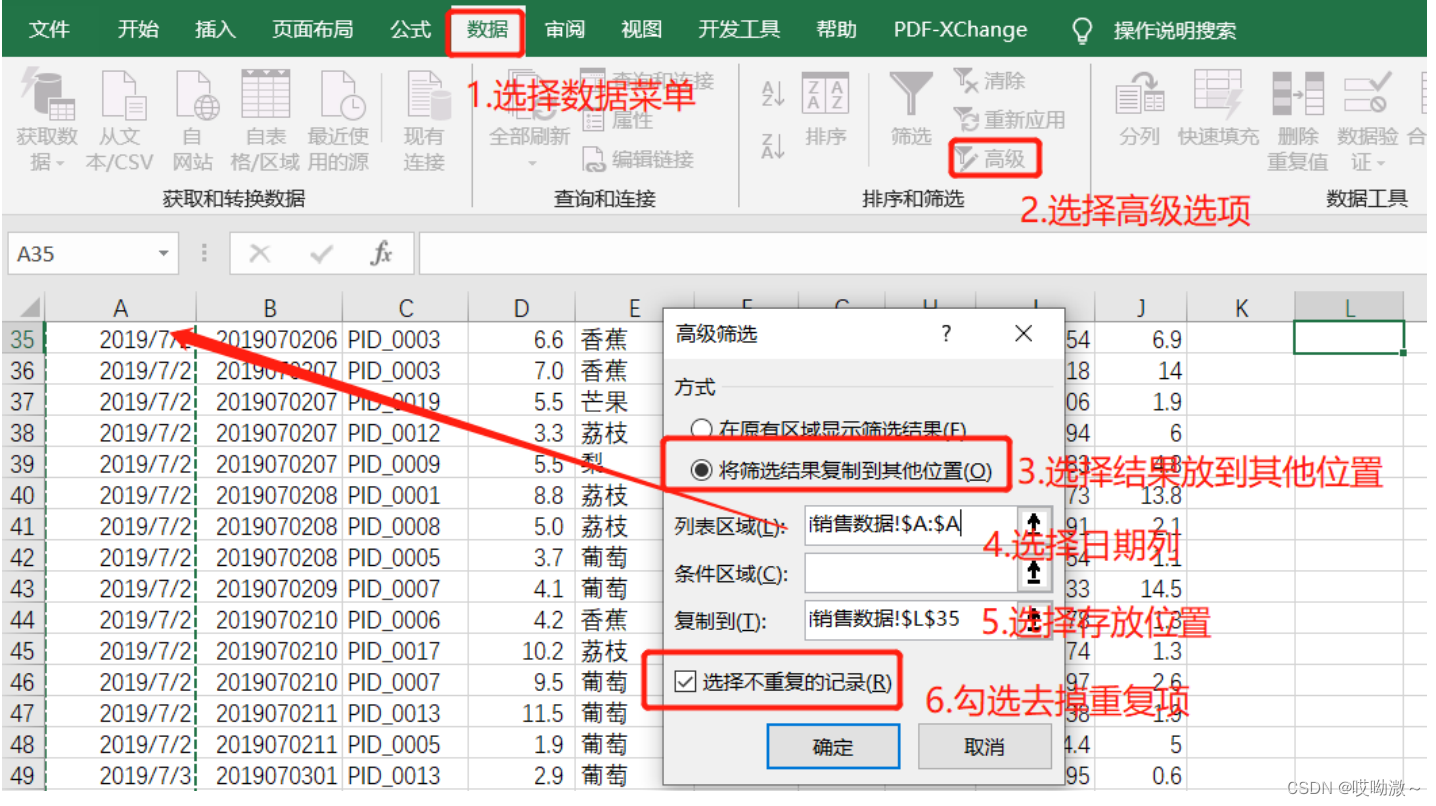1436x806 pixels.
Task: Click 重新应用 (Reapply) filter icon
Action: [x=966, y=120]
